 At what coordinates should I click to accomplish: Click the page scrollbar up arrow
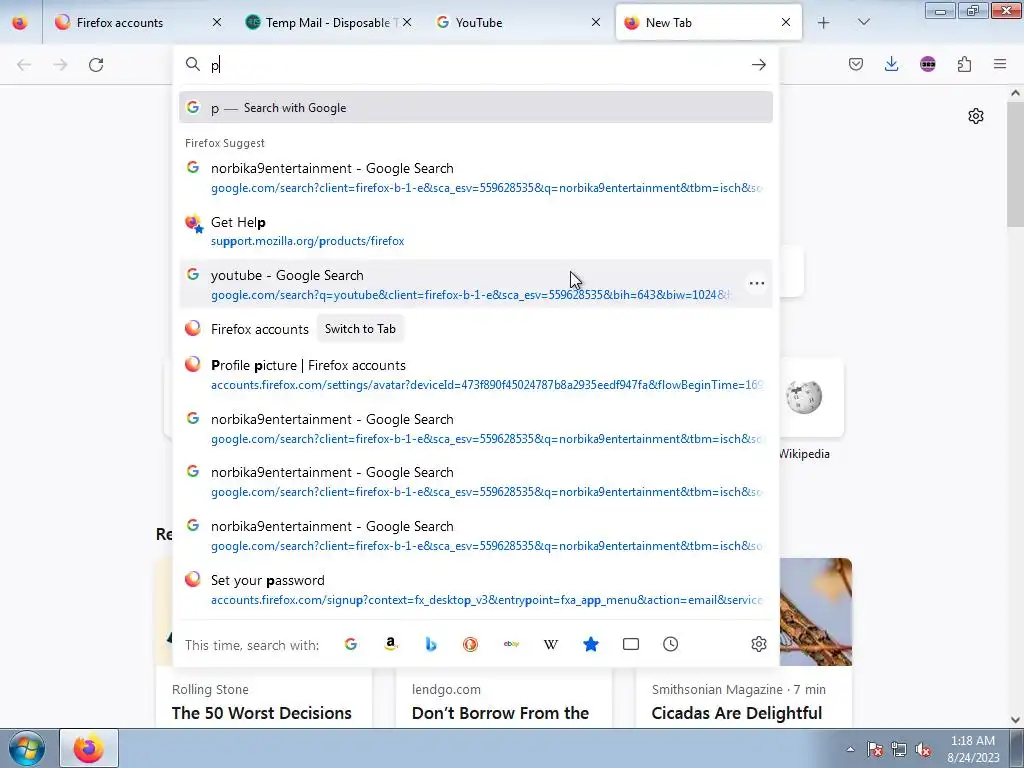click(x=1015, y=93)
